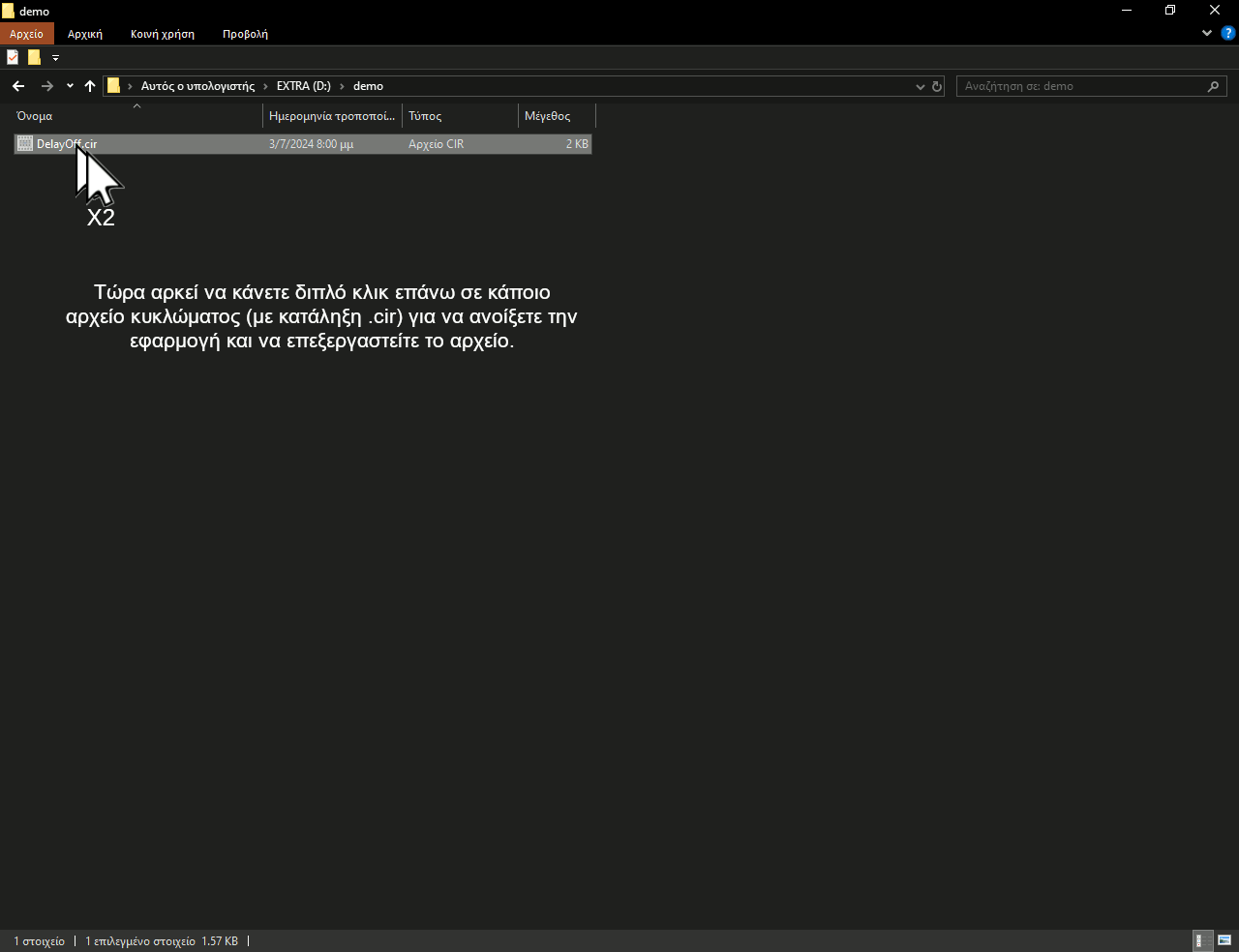Switch to the Προβολή ribbon tab
The image size is (1239, 952).
click(245, 34)
